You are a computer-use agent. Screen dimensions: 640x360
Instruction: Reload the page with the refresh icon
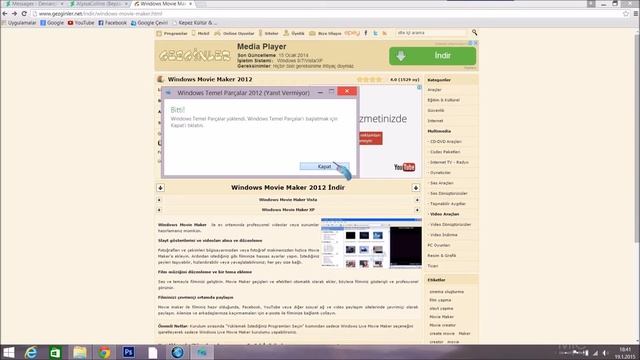click(24, 13)
